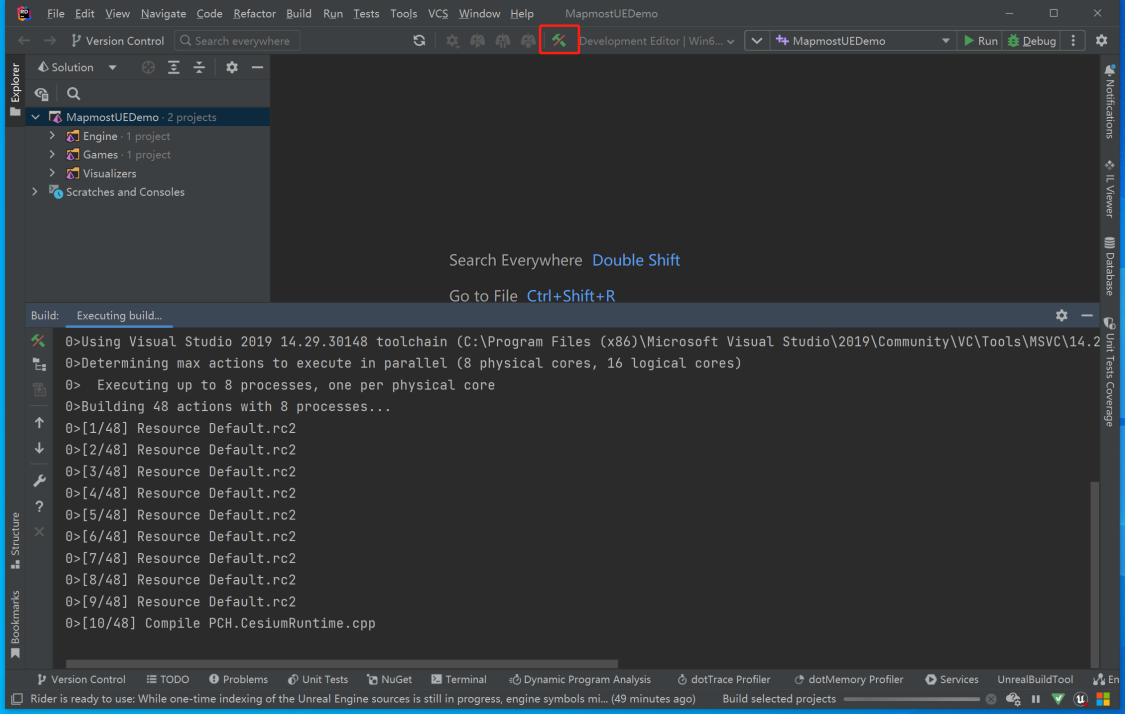Click the navigate forward arrow
The height and width of the screenshot is (714, 1125).
[50, 41]
